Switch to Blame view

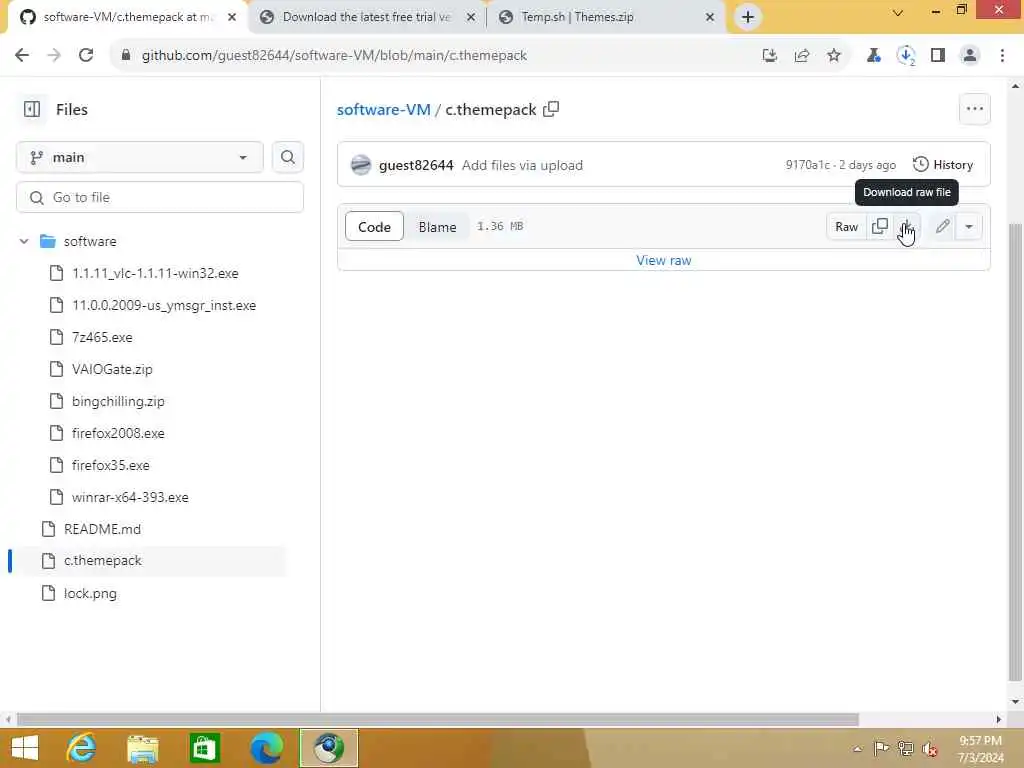(438, 227)
